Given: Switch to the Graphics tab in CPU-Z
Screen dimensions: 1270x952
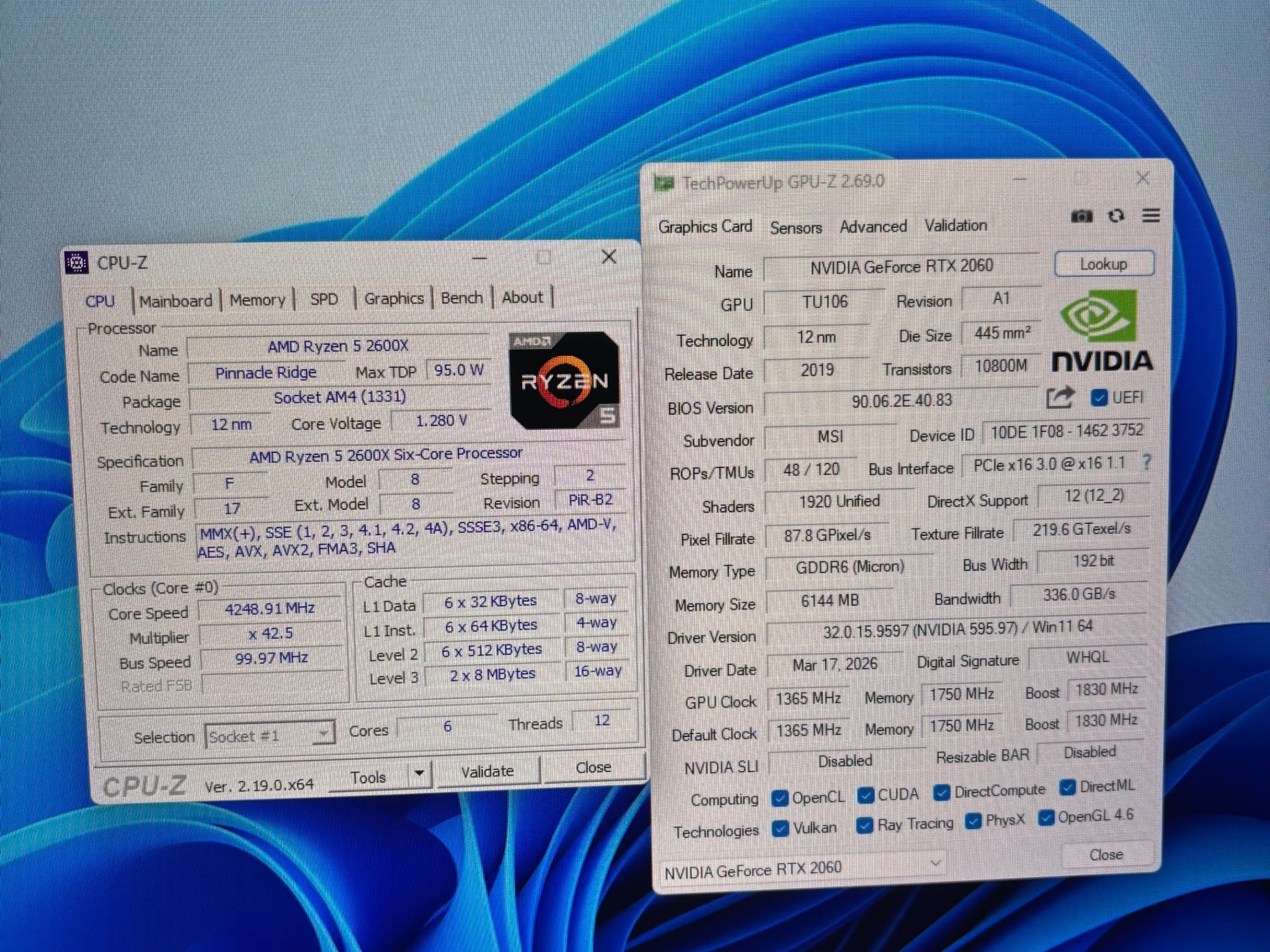Looking at the screenshot, I should tap(394, 299).
